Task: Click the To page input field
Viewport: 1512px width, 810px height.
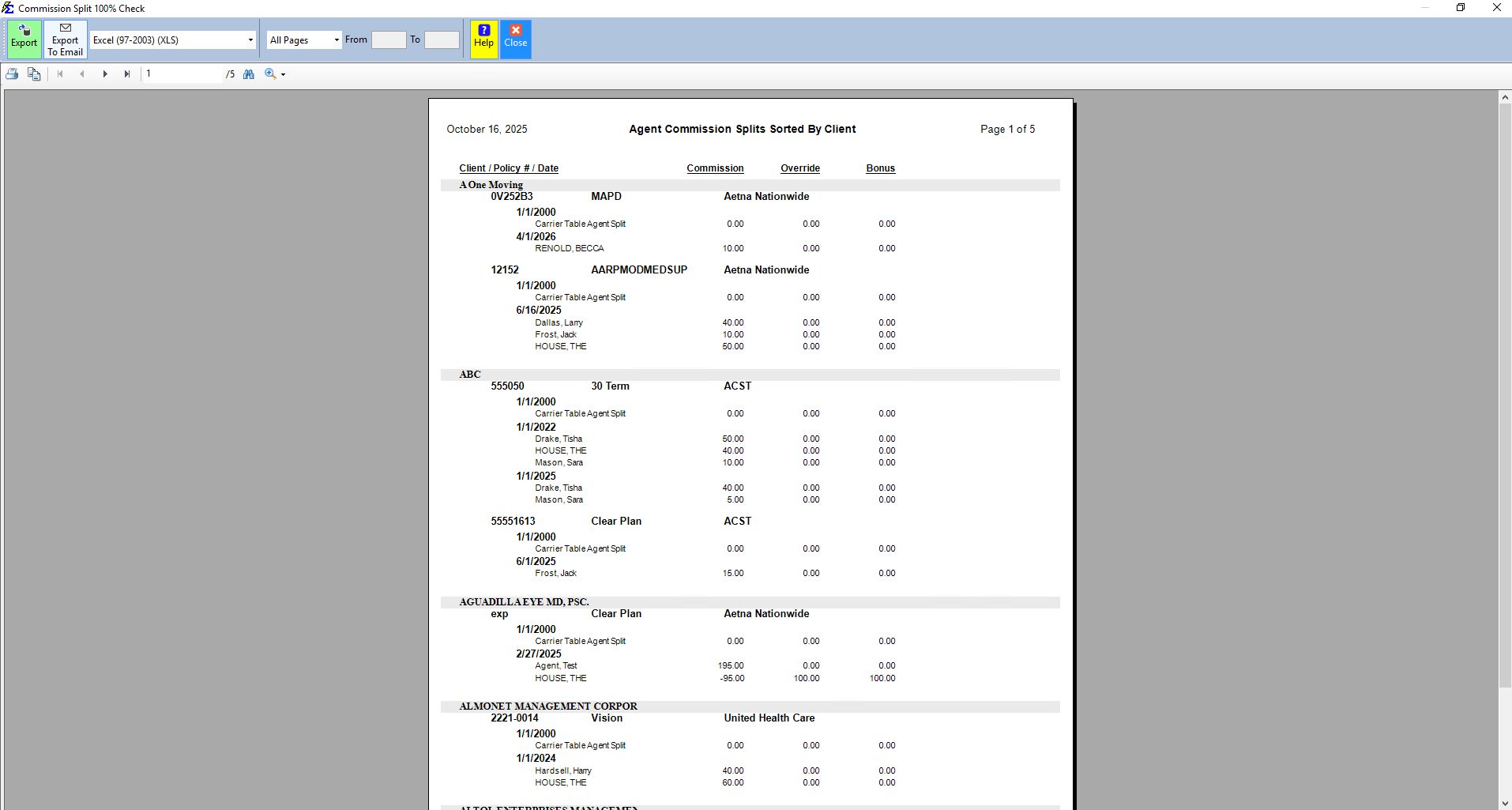Action: [442, 40]
